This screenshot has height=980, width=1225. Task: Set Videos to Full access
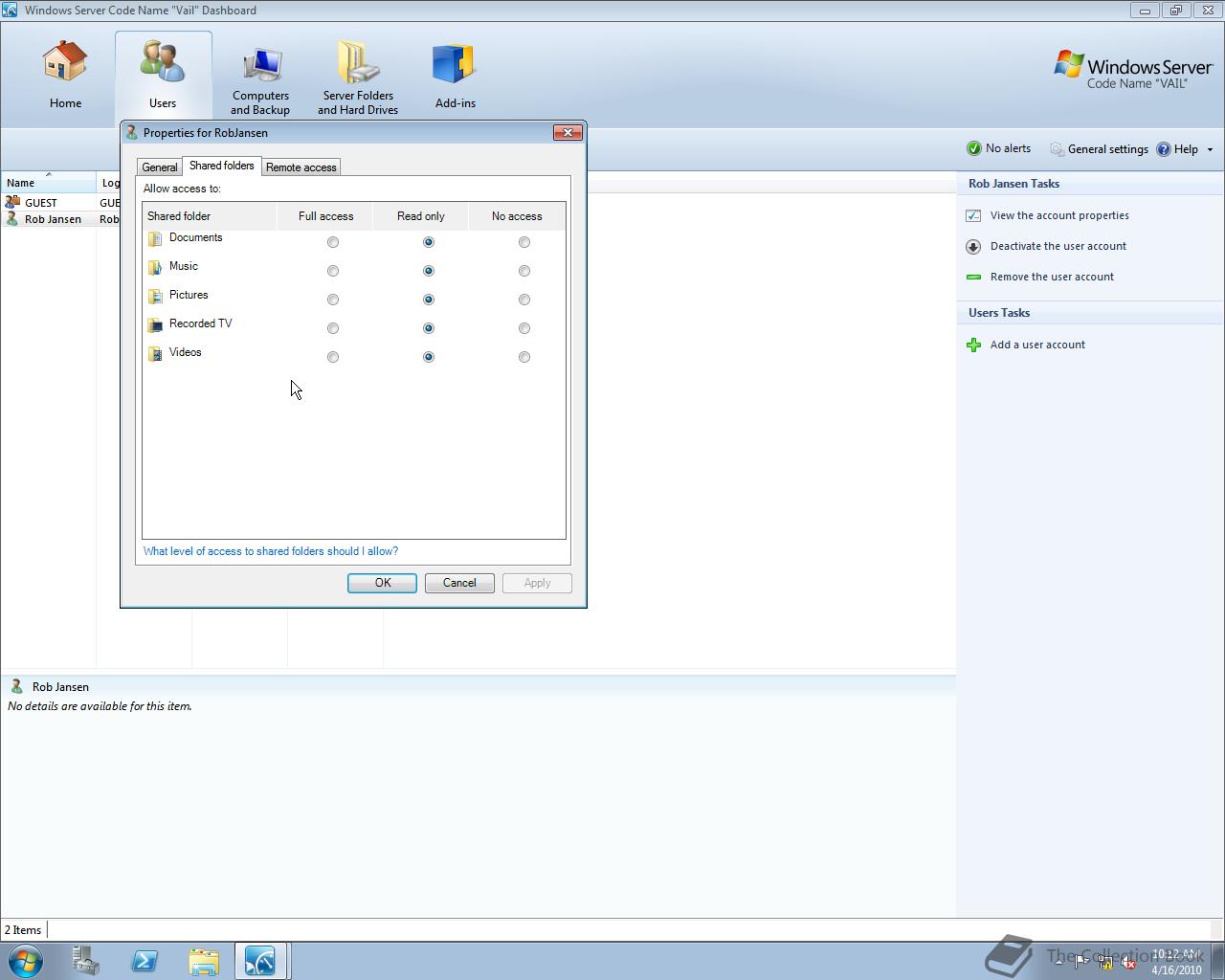click(333, 357)
